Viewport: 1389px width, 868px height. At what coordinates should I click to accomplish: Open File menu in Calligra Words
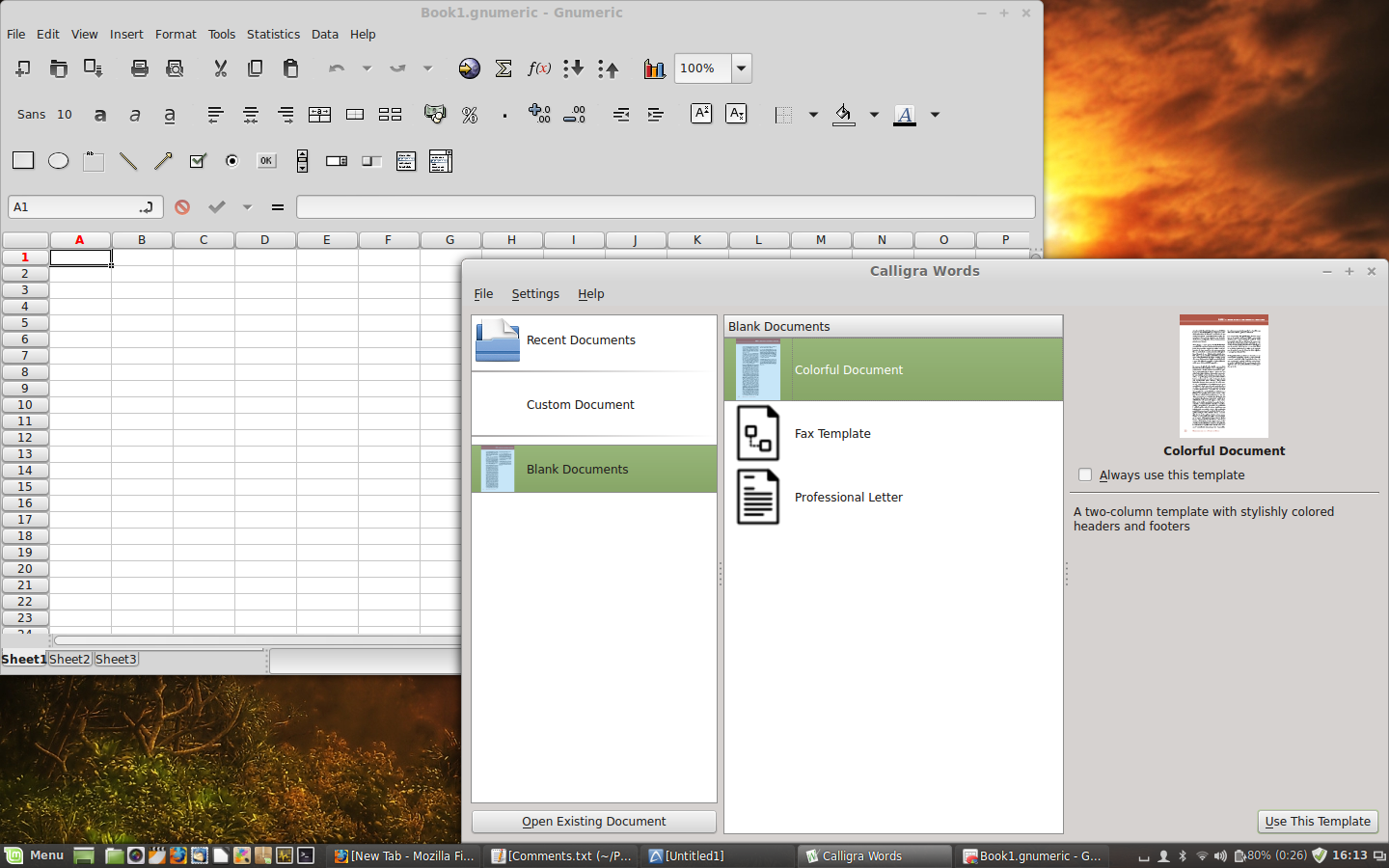click(483, 294)
